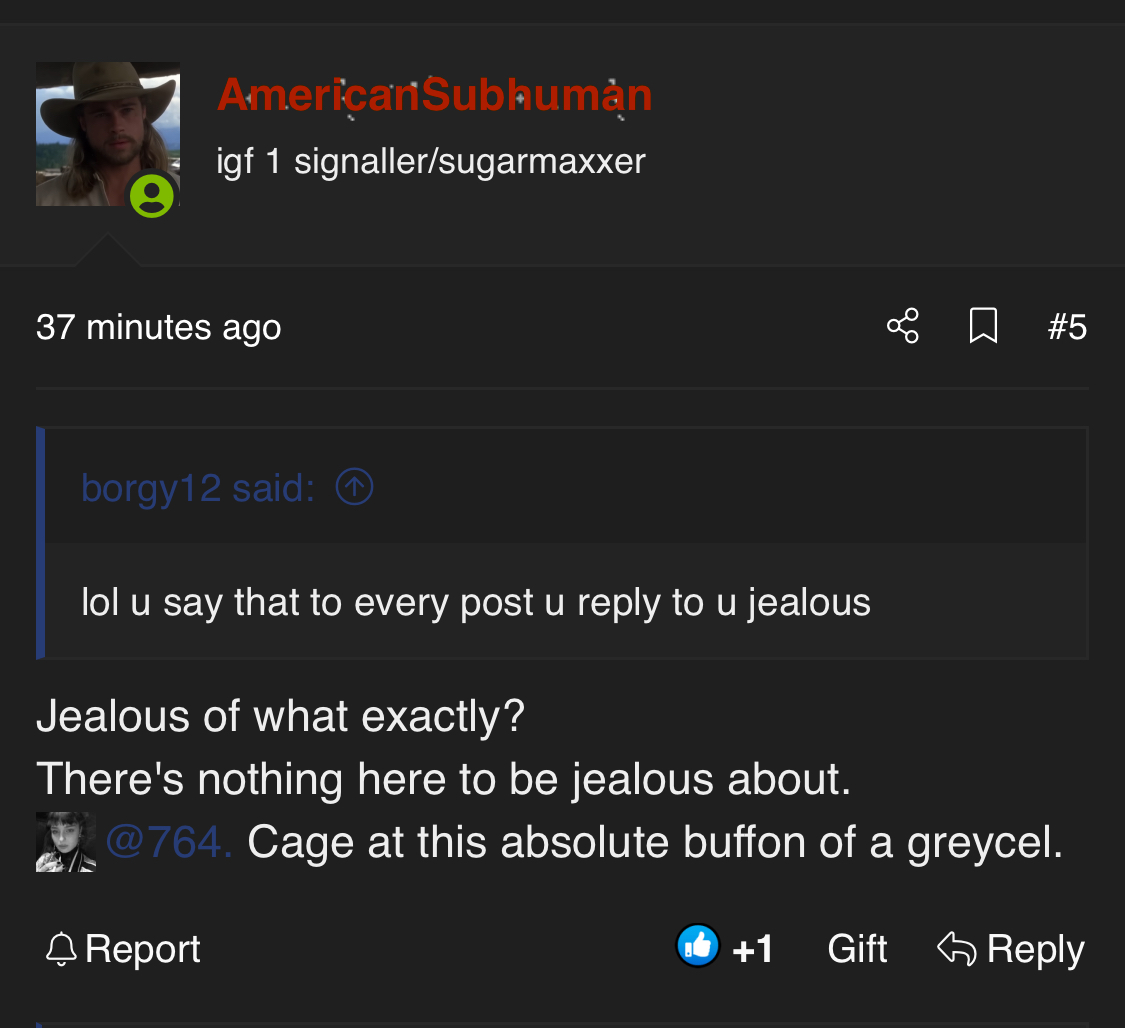Click the blue thumbs-up reaction icon

(x=698, y=946)
